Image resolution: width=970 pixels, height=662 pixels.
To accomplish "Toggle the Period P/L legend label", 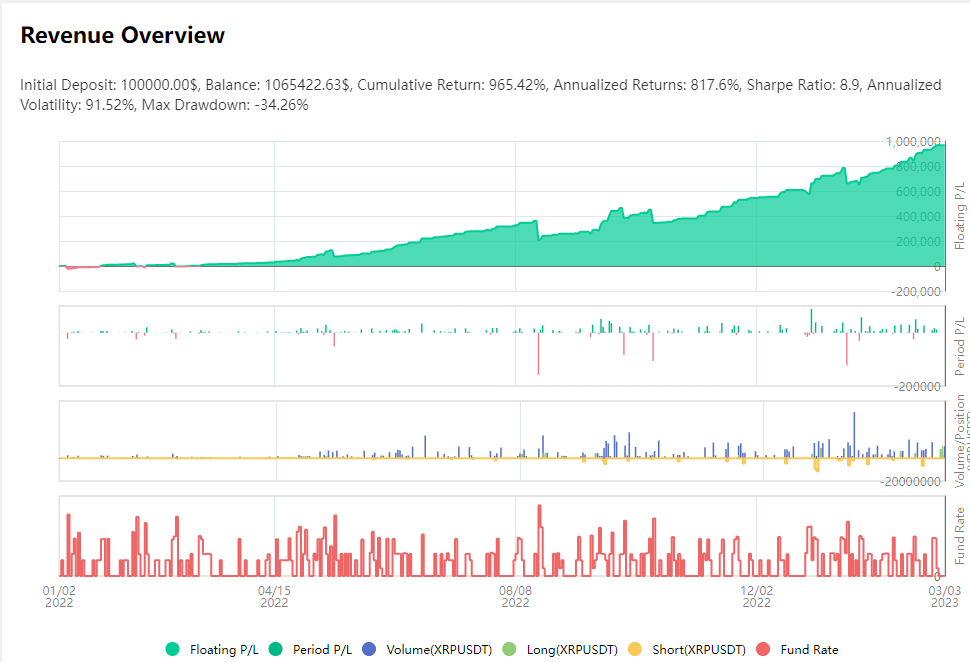I will pyautogui.click(x=322, y=650).
